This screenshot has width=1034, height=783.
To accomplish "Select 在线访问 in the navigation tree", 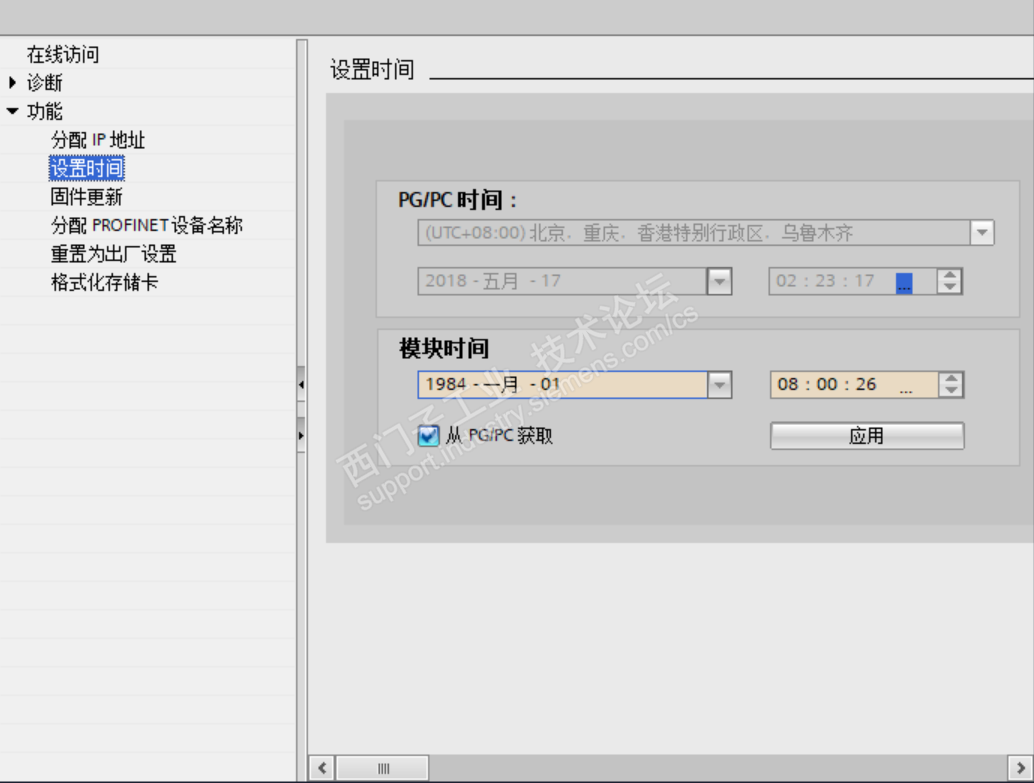I will [63, 54].
